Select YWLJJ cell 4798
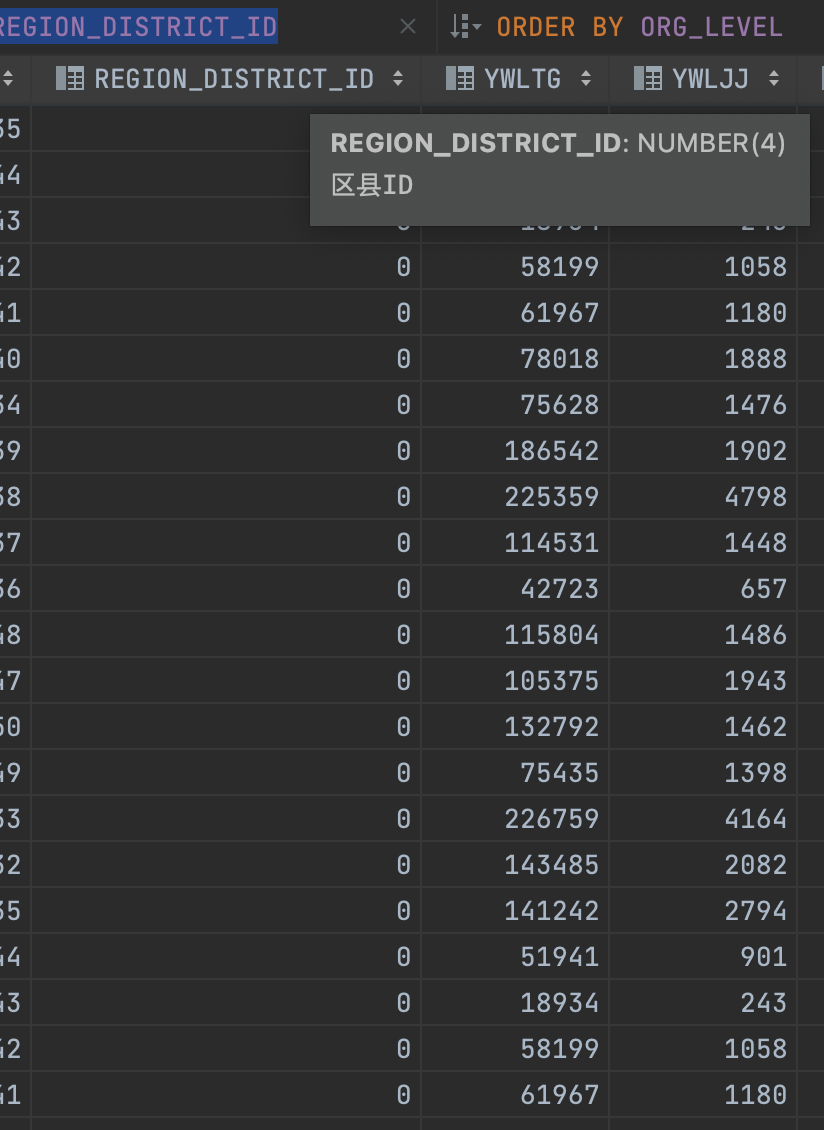Viewport: 824px width, 1130px height. [x=703, y=497]
